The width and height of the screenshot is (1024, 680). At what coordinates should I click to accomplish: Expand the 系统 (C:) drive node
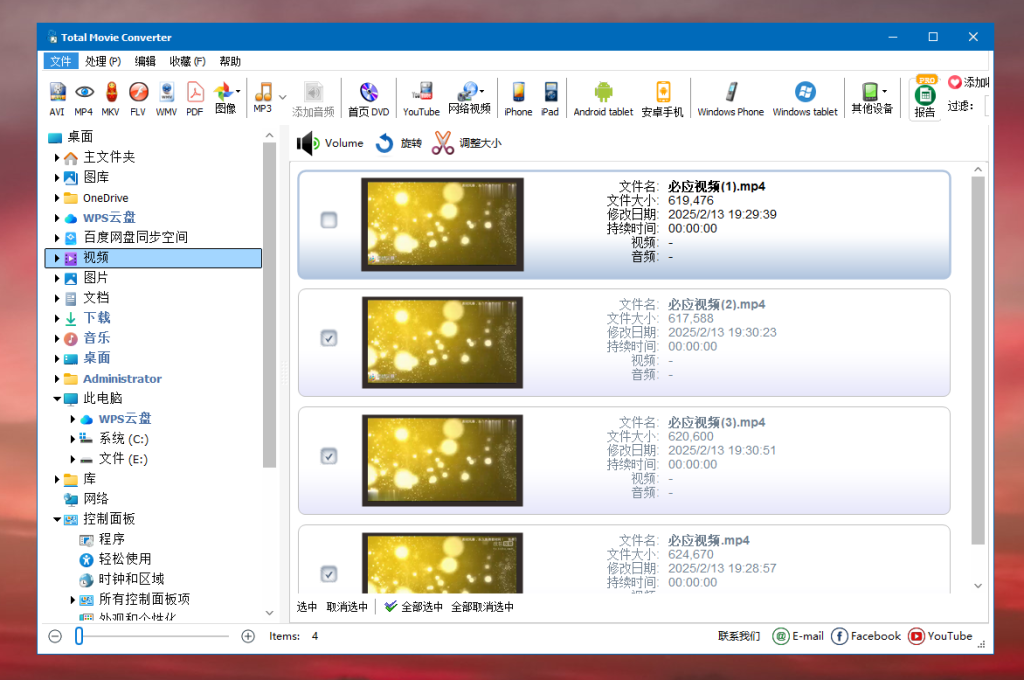73,439
